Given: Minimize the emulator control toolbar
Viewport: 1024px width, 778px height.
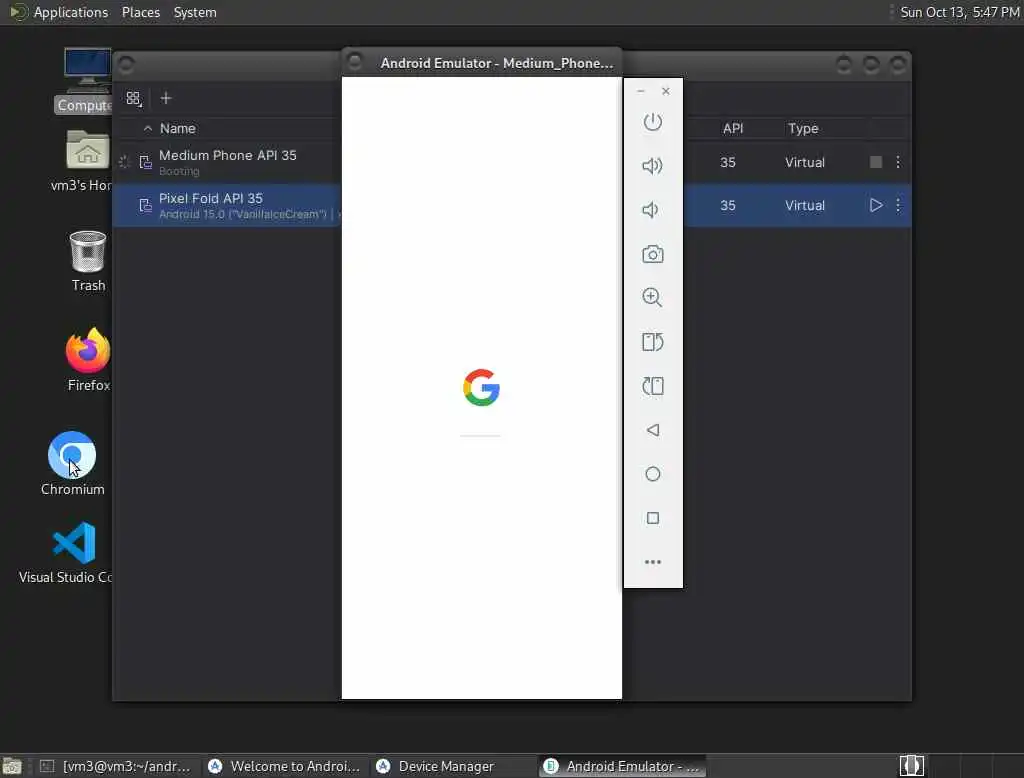Looking at the screenshot, I should (641, 91).
